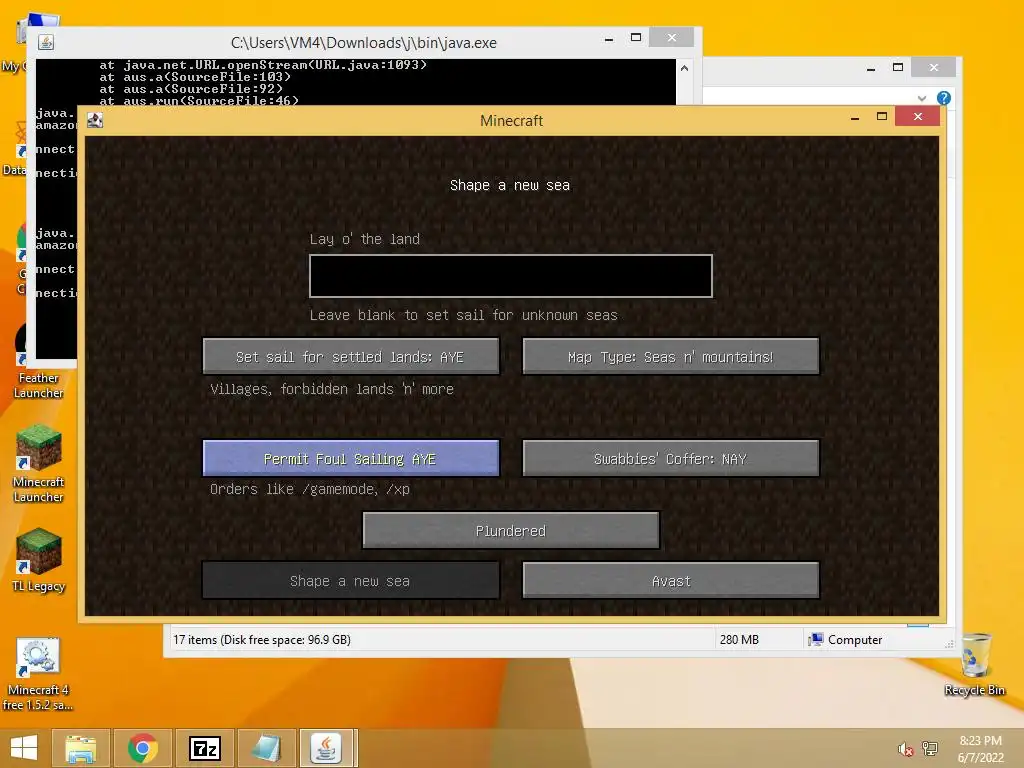Image resolution: width=1024 pixels, height=768 pixels.
Task: Click the '280 MB' status bar entry
Action: click(x=739, y=639)
